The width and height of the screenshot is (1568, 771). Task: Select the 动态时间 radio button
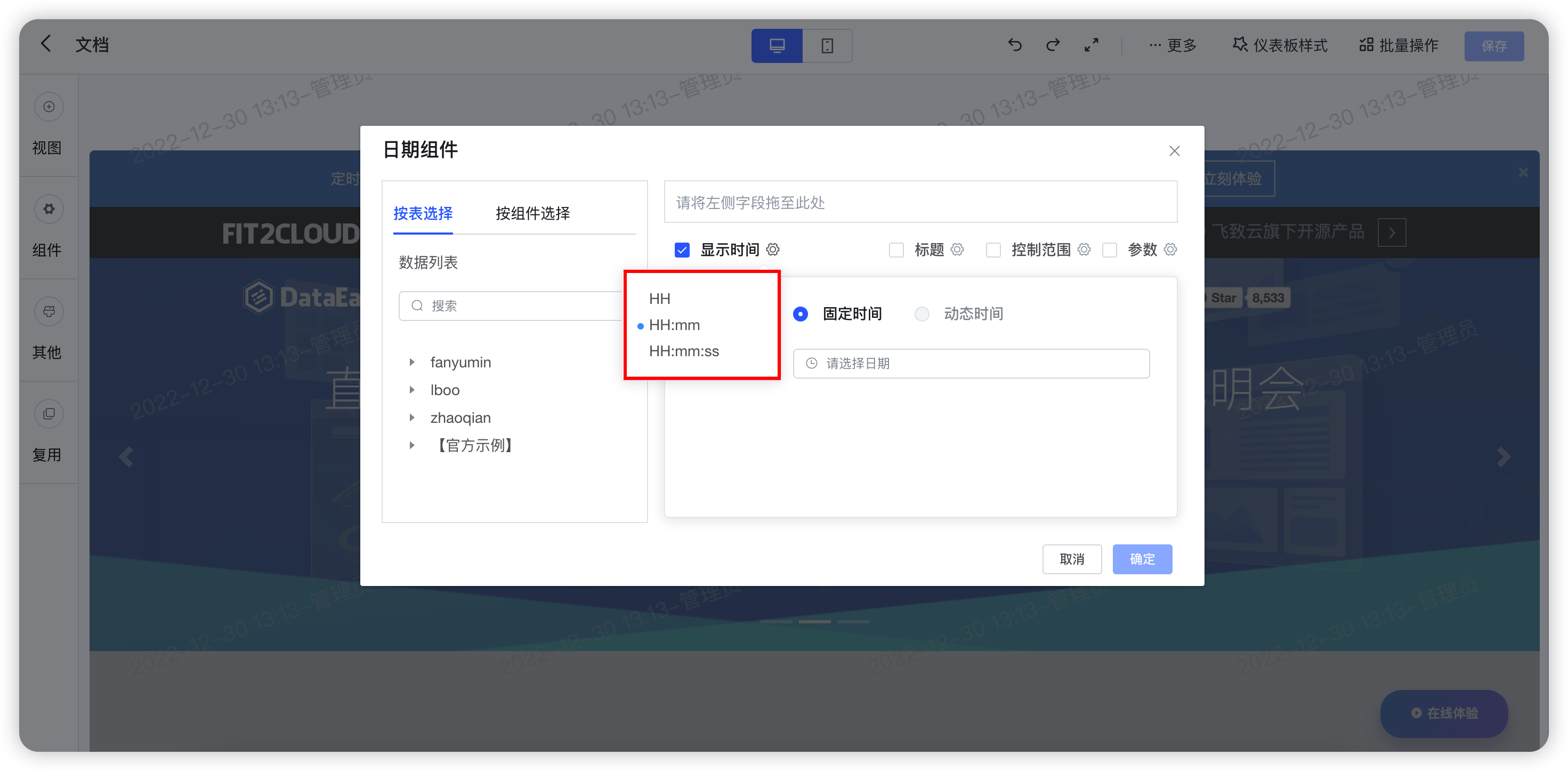tap(922, 314)
